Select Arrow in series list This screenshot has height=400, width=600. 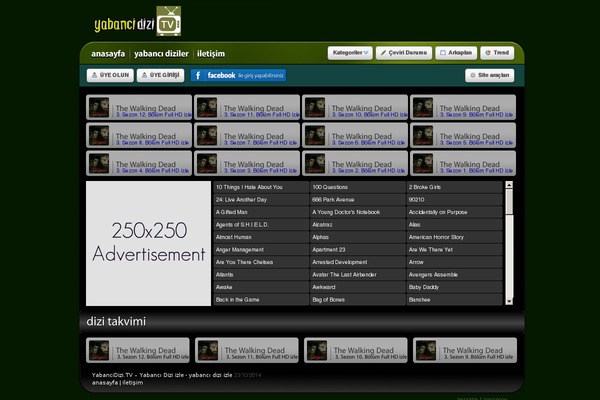point(454,262)
